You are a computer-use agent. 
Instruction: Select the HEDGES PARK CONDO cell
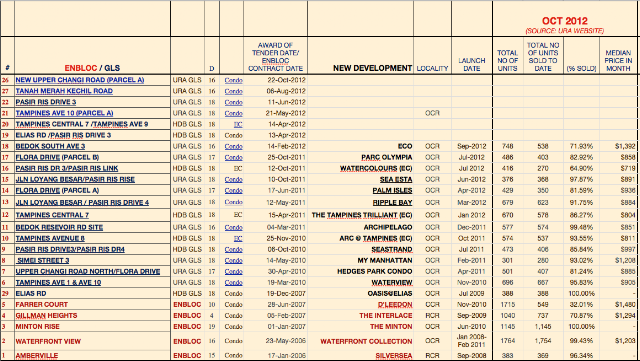[375, 272]
